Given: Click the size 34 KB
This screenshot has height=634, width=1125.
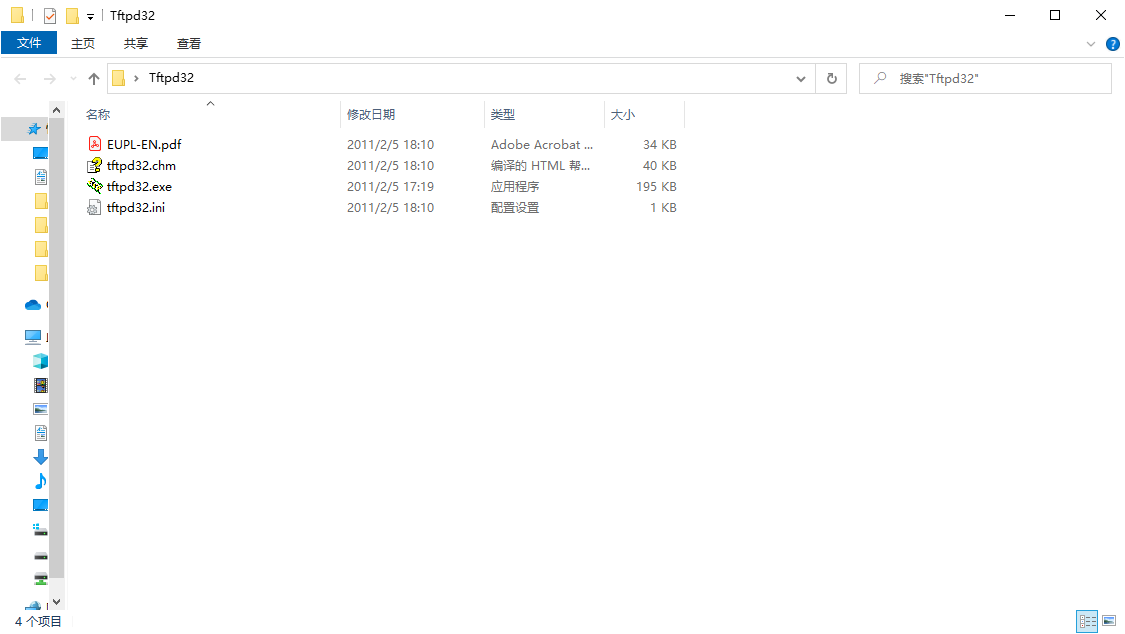Looking at the screenshot, I should pyautogui.click(x=659, y=145).
